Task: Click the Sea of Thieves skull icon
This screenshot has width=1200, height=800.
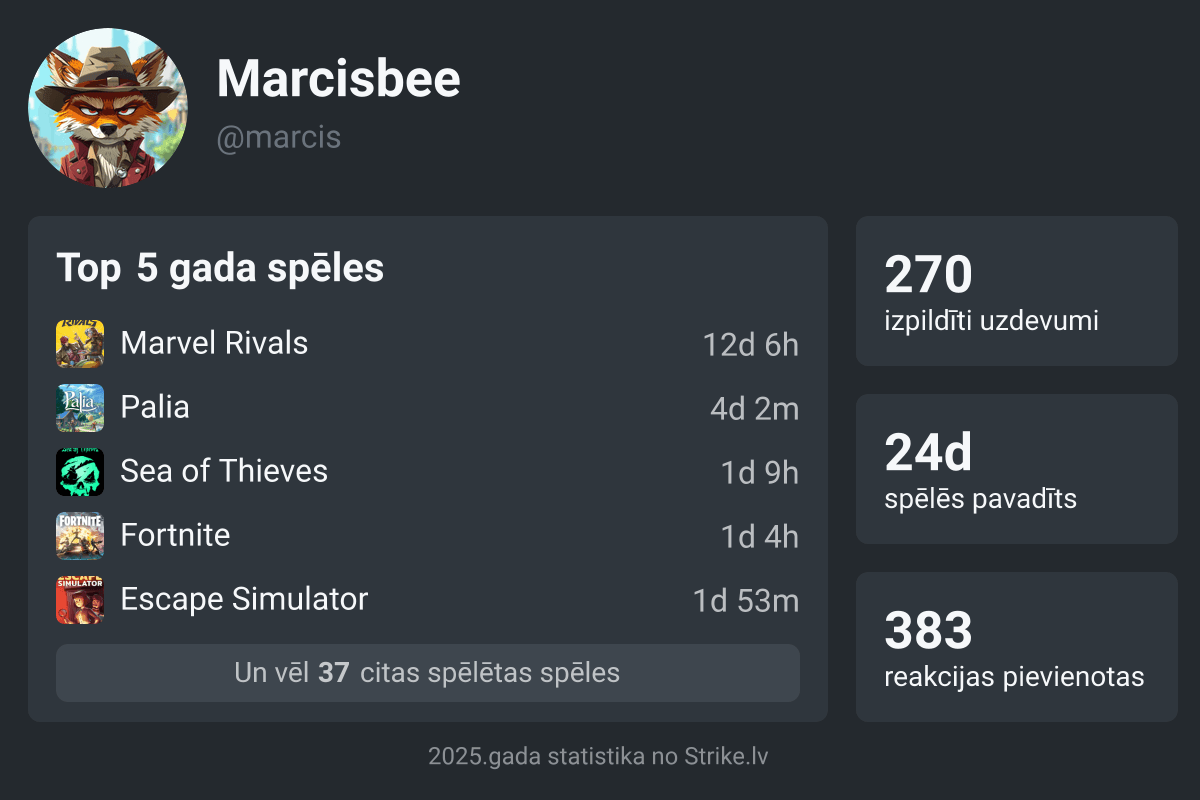Action: pos(80,472)
